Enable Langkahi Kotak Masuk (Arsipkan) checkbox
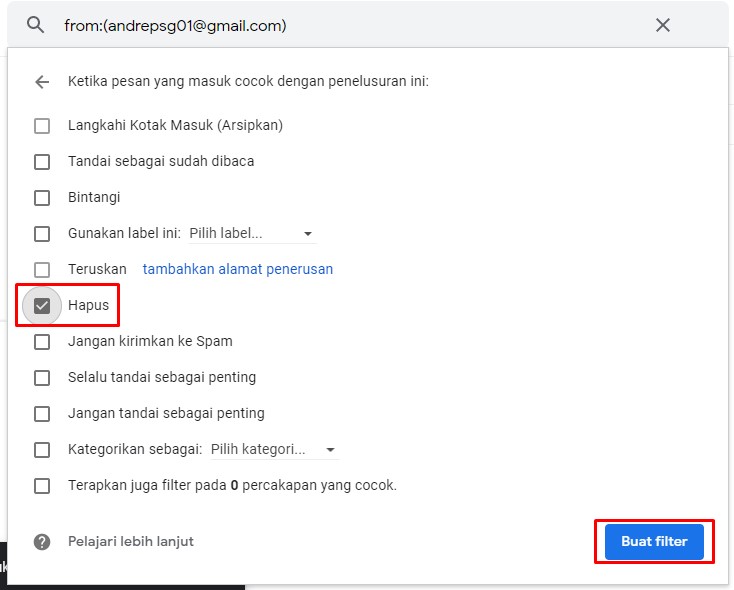734x590 pixels. [42, 126]
